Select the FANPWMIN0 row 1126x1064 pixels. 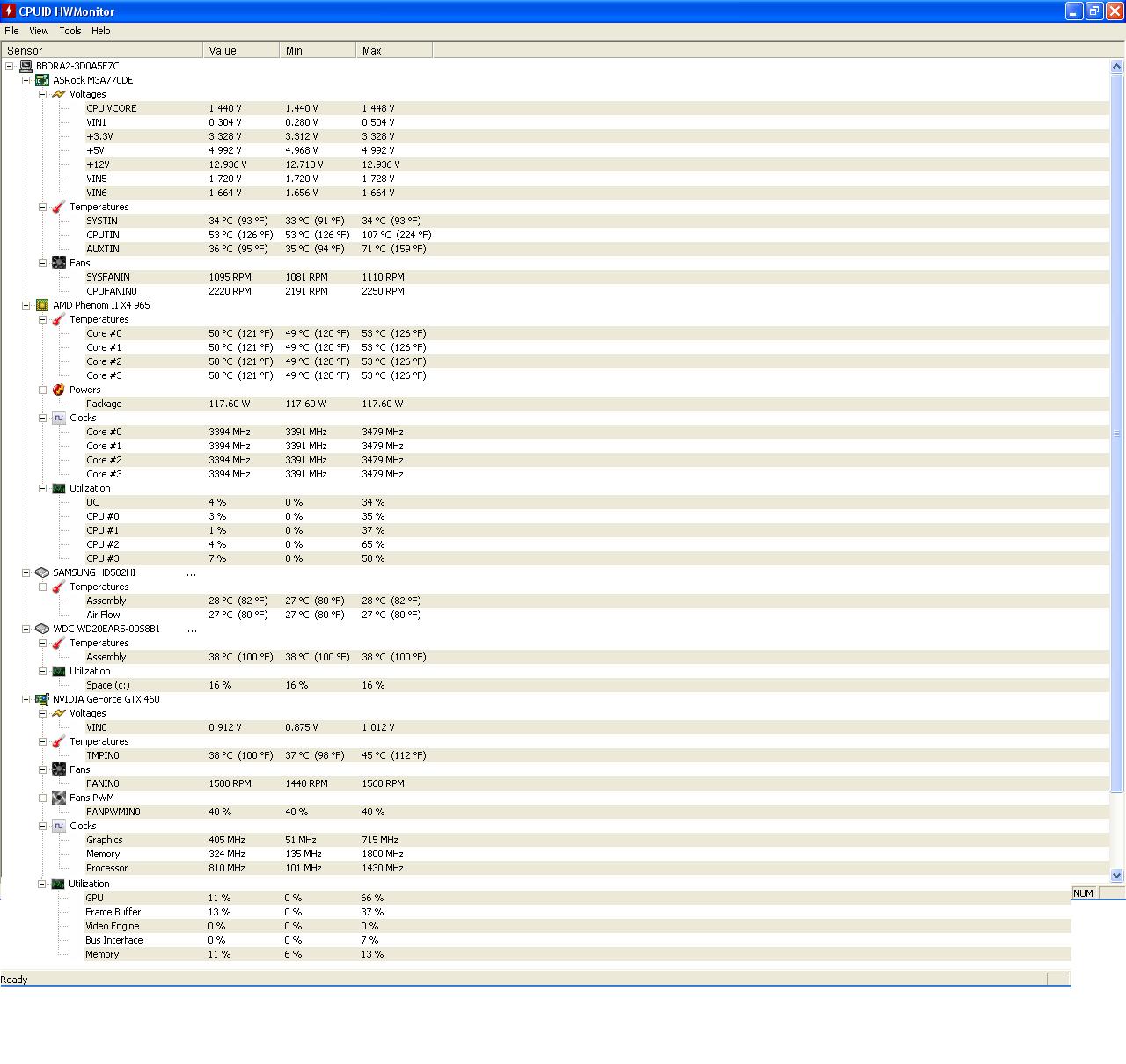point(597,812)
